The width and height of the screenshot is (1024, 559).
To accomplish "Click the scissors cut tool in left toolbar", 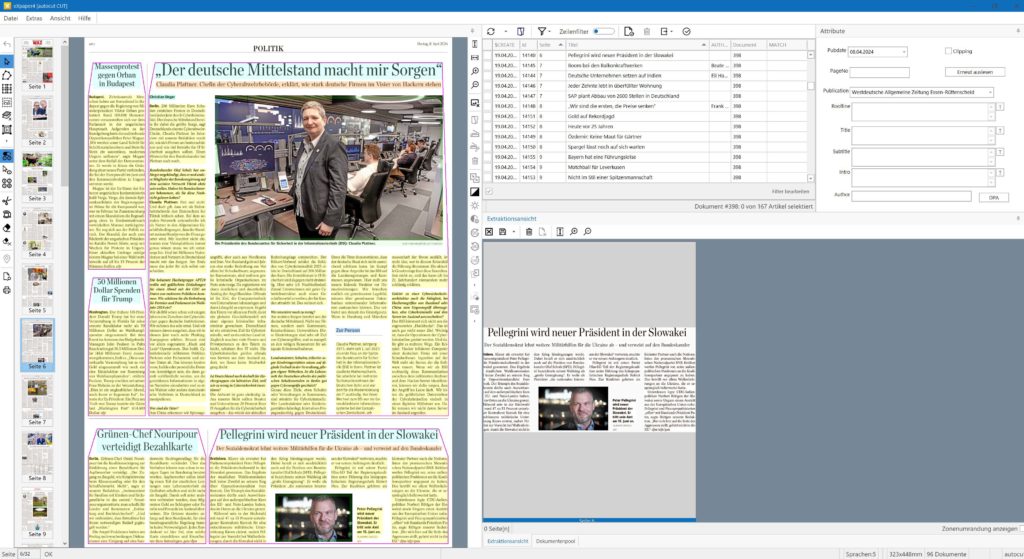I will click(7, 199).
